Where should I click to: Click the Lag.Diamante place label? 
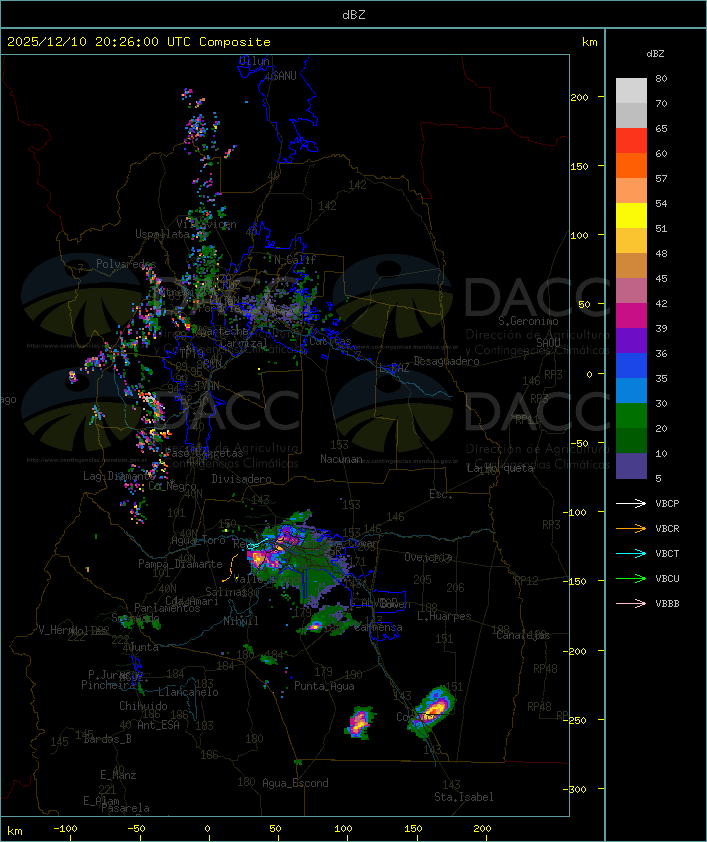pos(119,476)
